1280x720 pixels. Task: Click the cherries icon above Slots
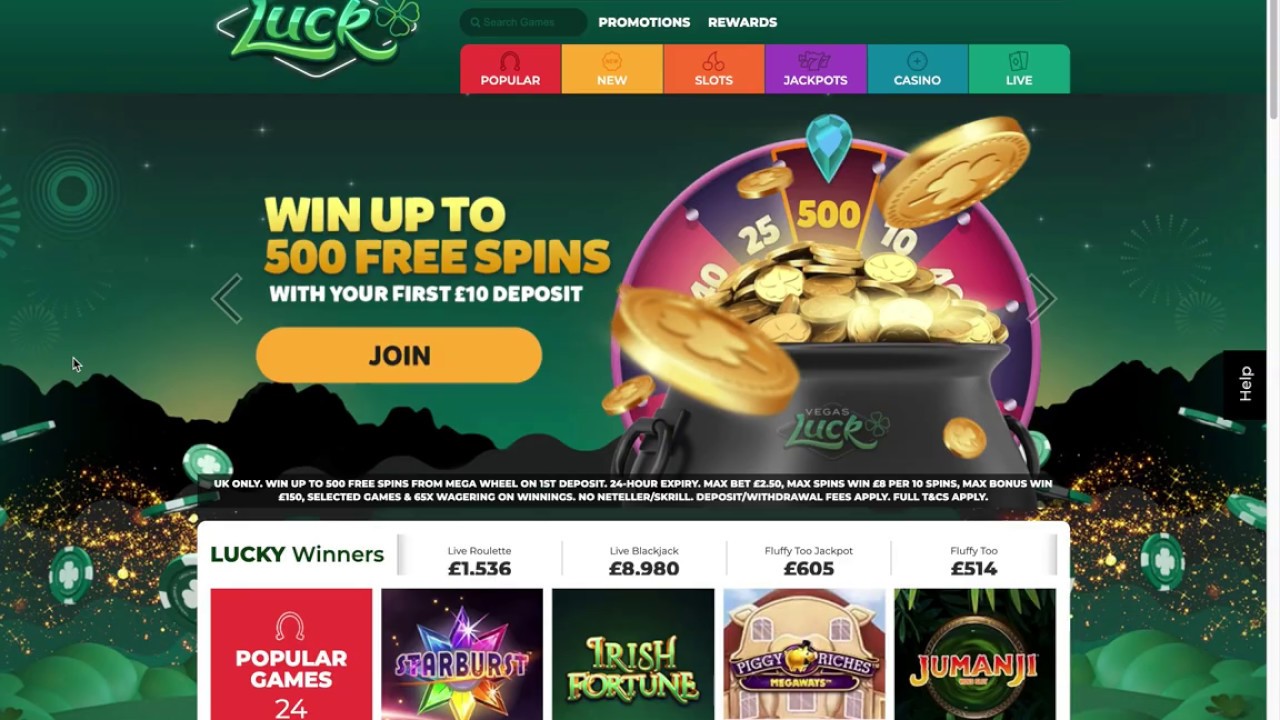713,61
